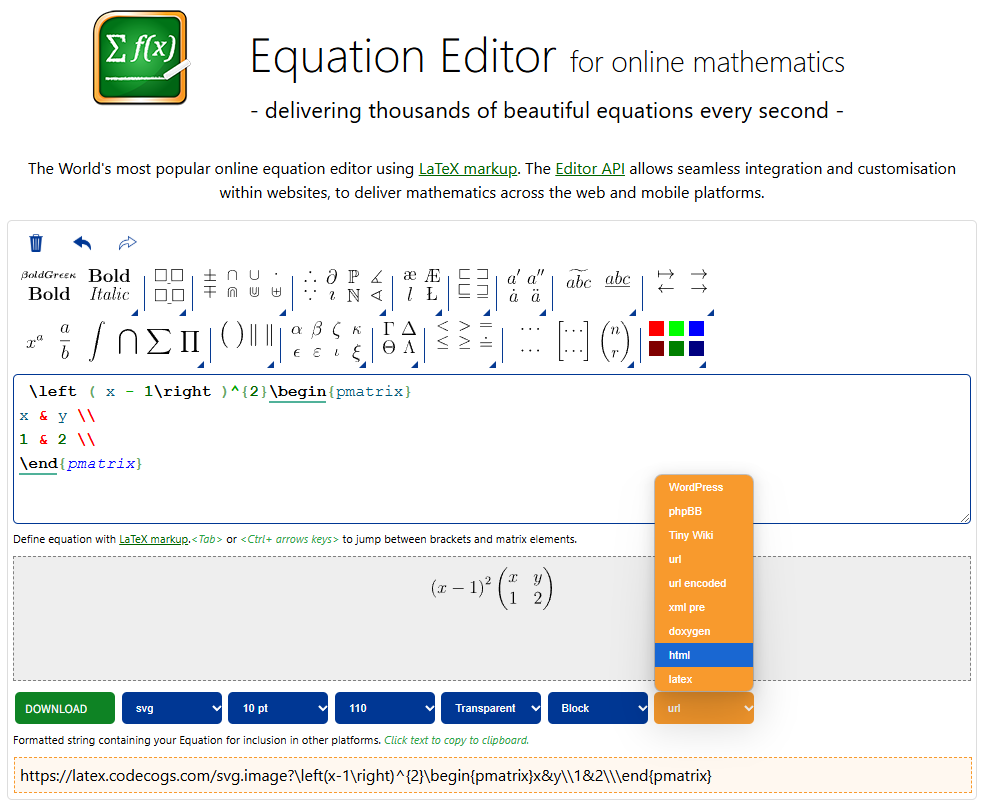Pick the navy color swatch
The height and width of the screenshot is (801, 982).
pyautogui.click(x=696, y=349)
